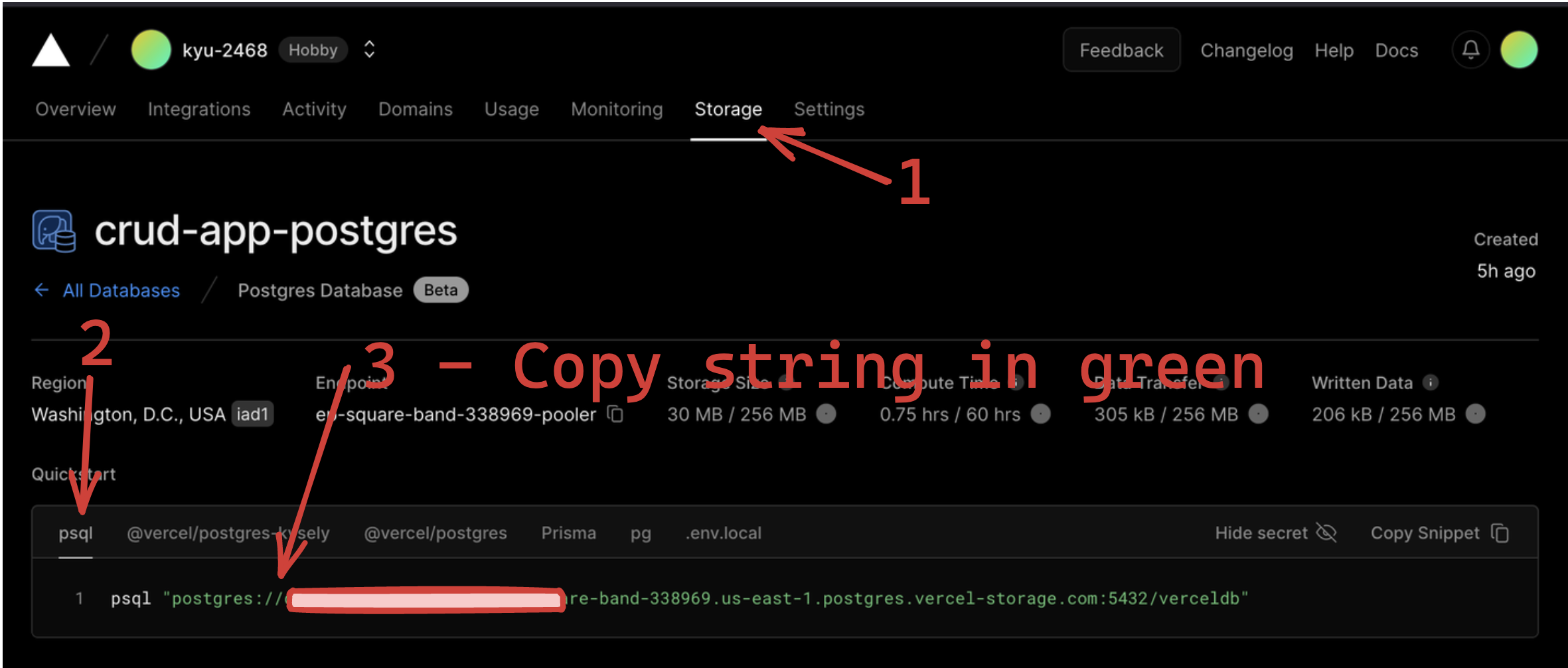The width and height of the screenshot is (1568, 668).
Task: Click the compute time usage indicator
Action: (x=1040, y=414)
